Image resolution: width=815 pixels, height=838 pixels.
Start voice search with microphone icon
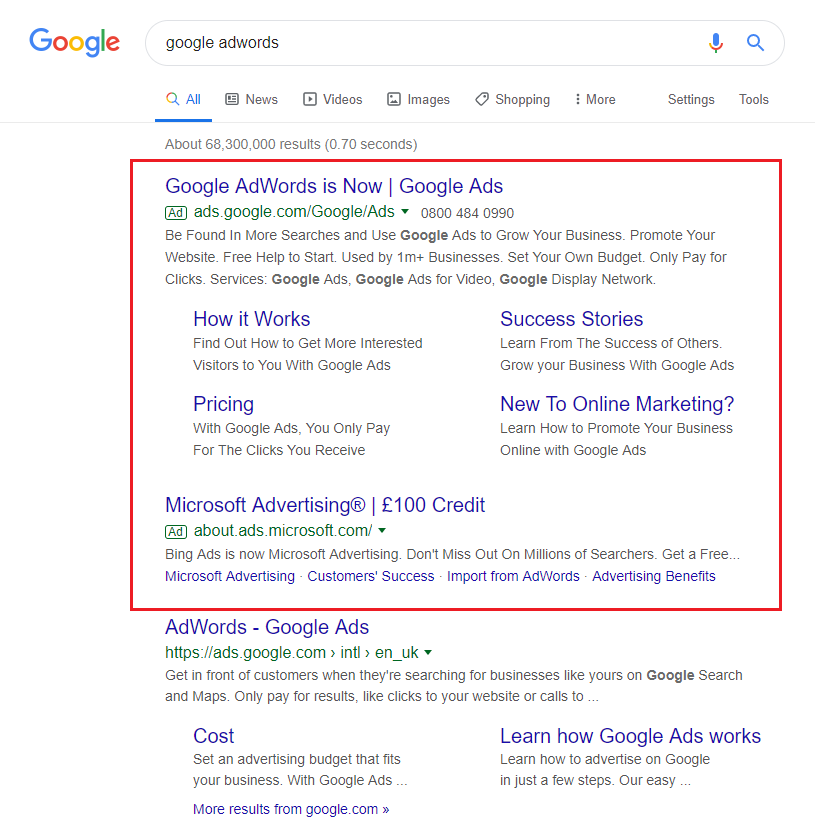(716, 43)
